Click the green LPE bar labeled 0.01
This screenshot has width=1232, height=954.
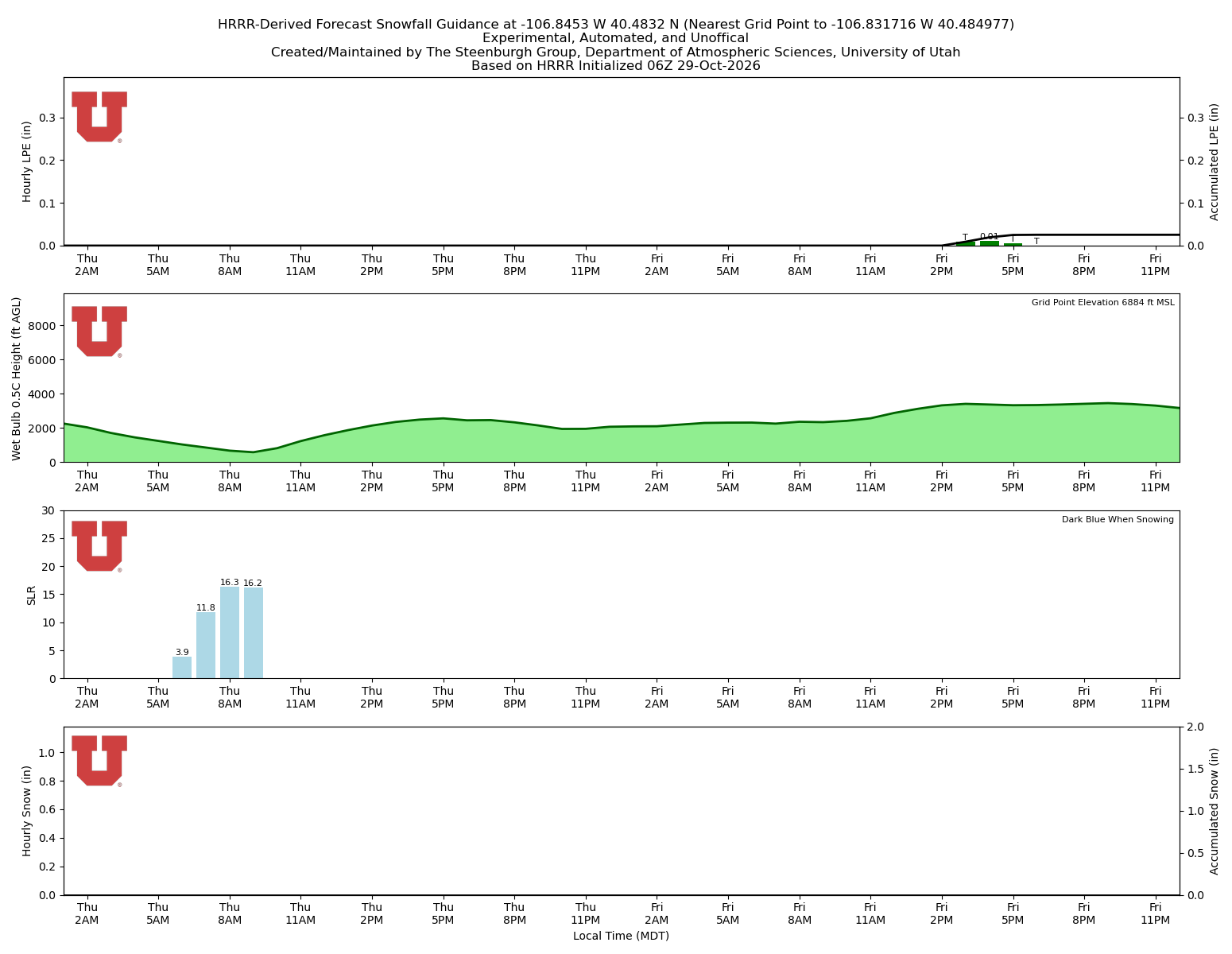coord(990,243)
